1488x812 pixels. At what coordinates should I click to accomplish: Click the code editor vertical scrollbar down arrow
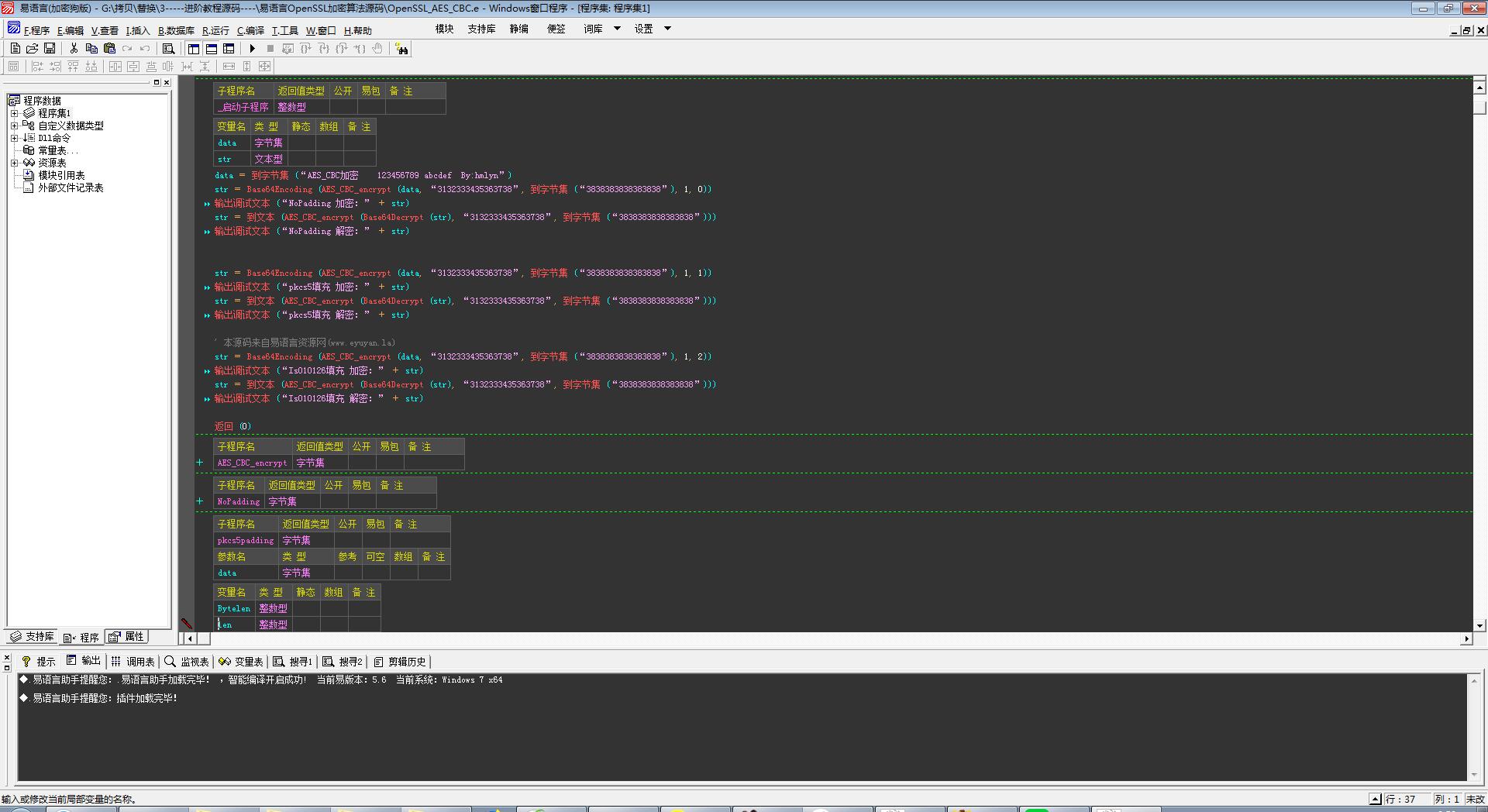pyautogui.click(x=1479, y=625)
